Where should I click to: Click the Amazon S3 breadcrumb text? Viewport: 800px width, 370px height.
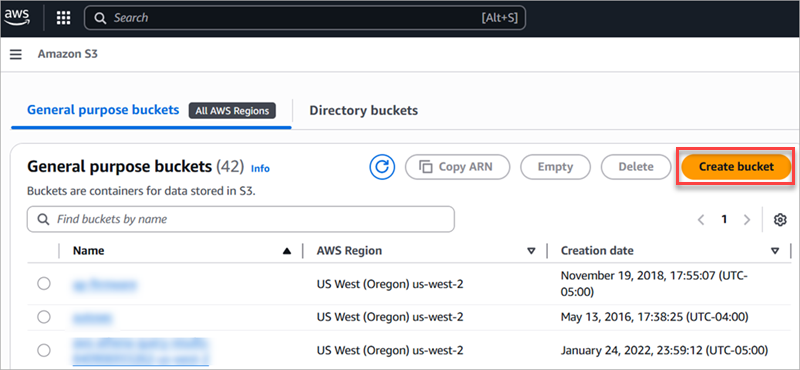67,54
